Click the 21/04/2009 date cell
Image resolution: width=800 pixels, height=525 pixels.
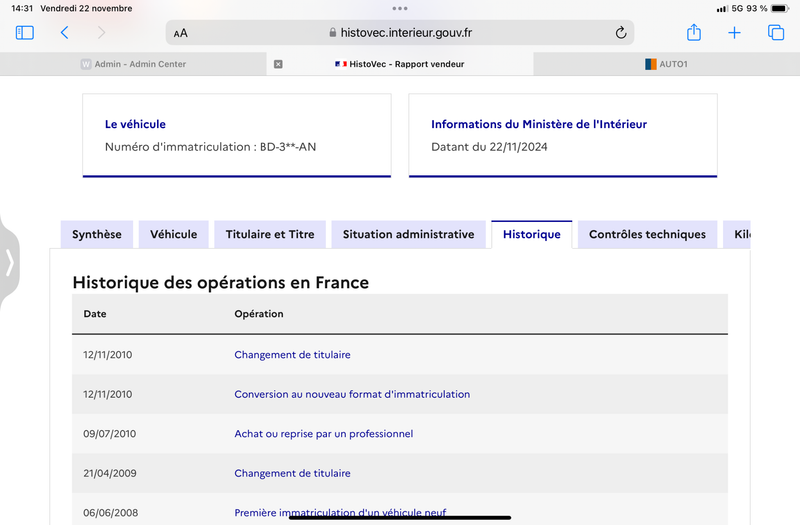tap(110, 473)
